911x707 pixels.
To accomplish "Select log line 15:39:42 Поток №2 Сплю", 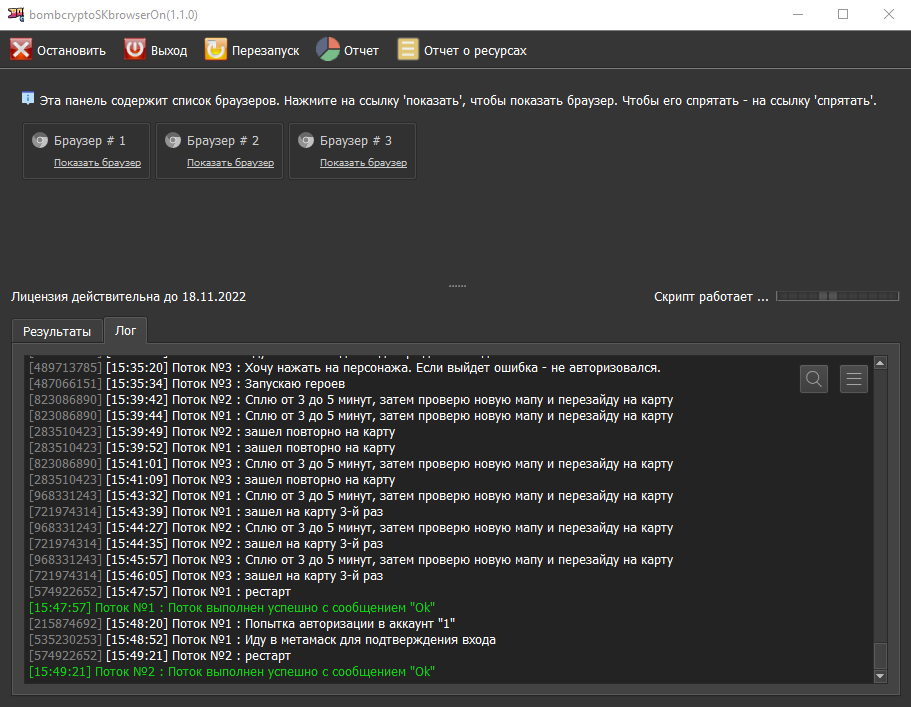I will pos(352,400).
